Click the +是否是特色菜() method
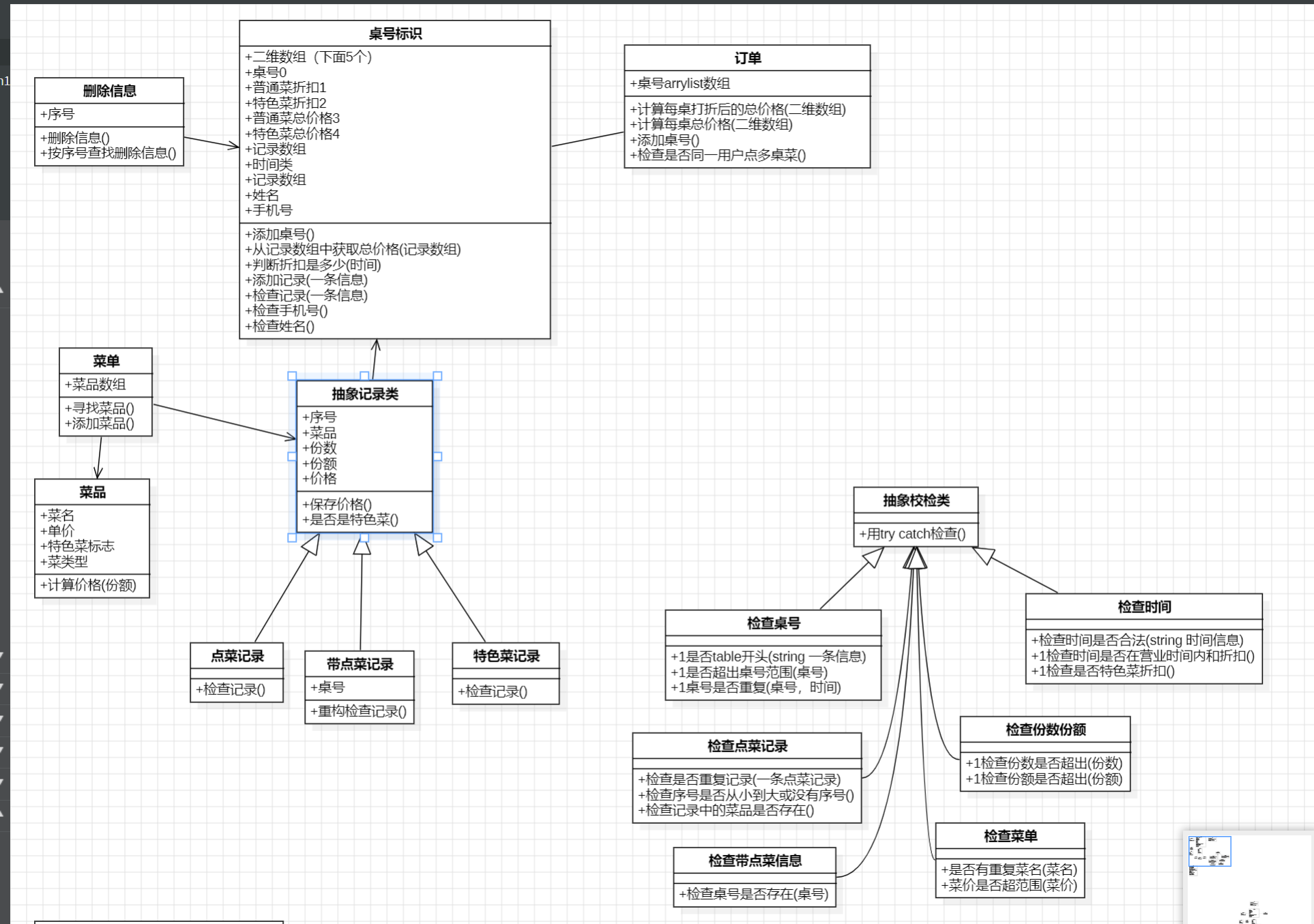Screen dimensions: 1314x924 350,520
